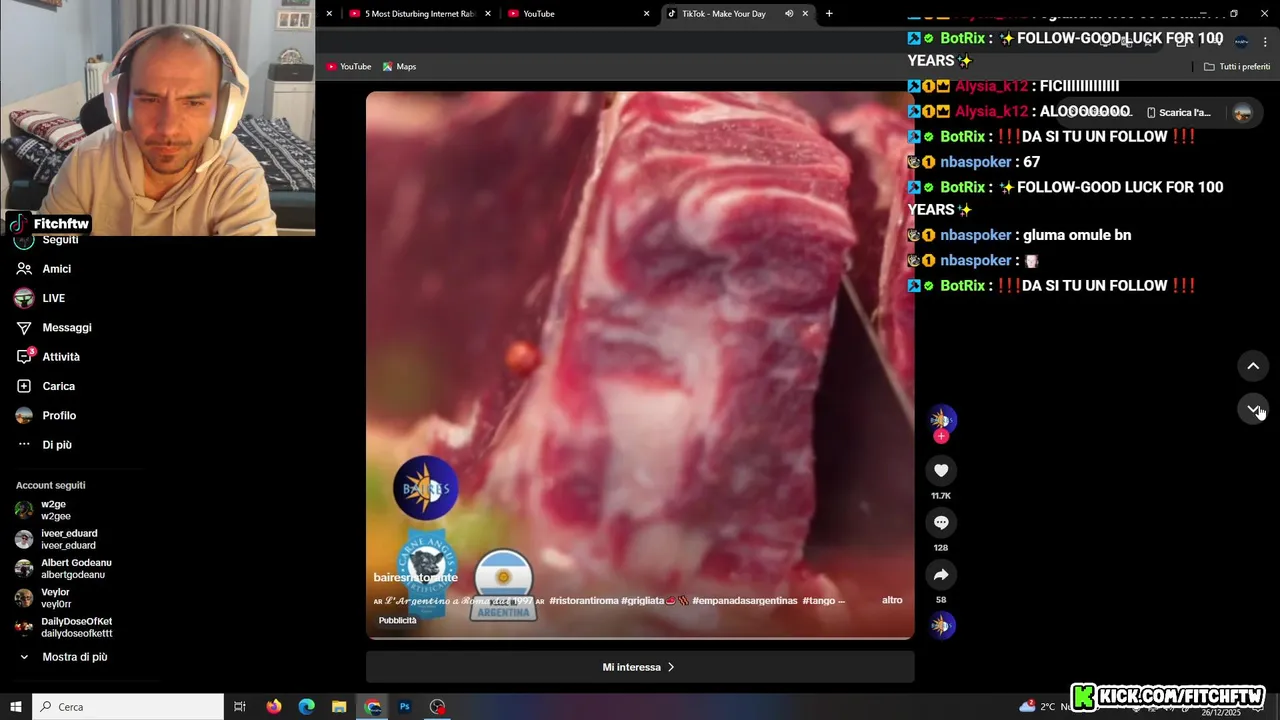Click #empanadasargentinas hashtag in caption
1280x720 pixels.
click(x=745, y=601)
